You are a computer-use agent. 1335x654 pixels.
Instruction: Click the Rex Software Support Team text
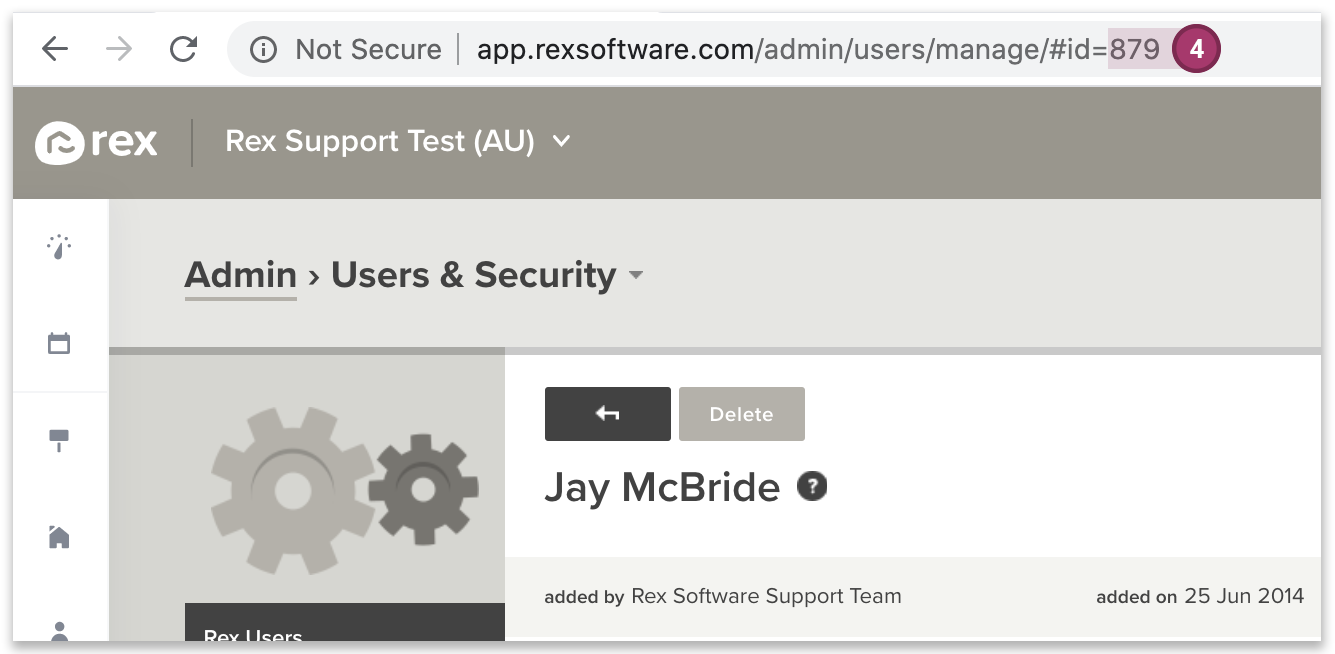(766, 596)
